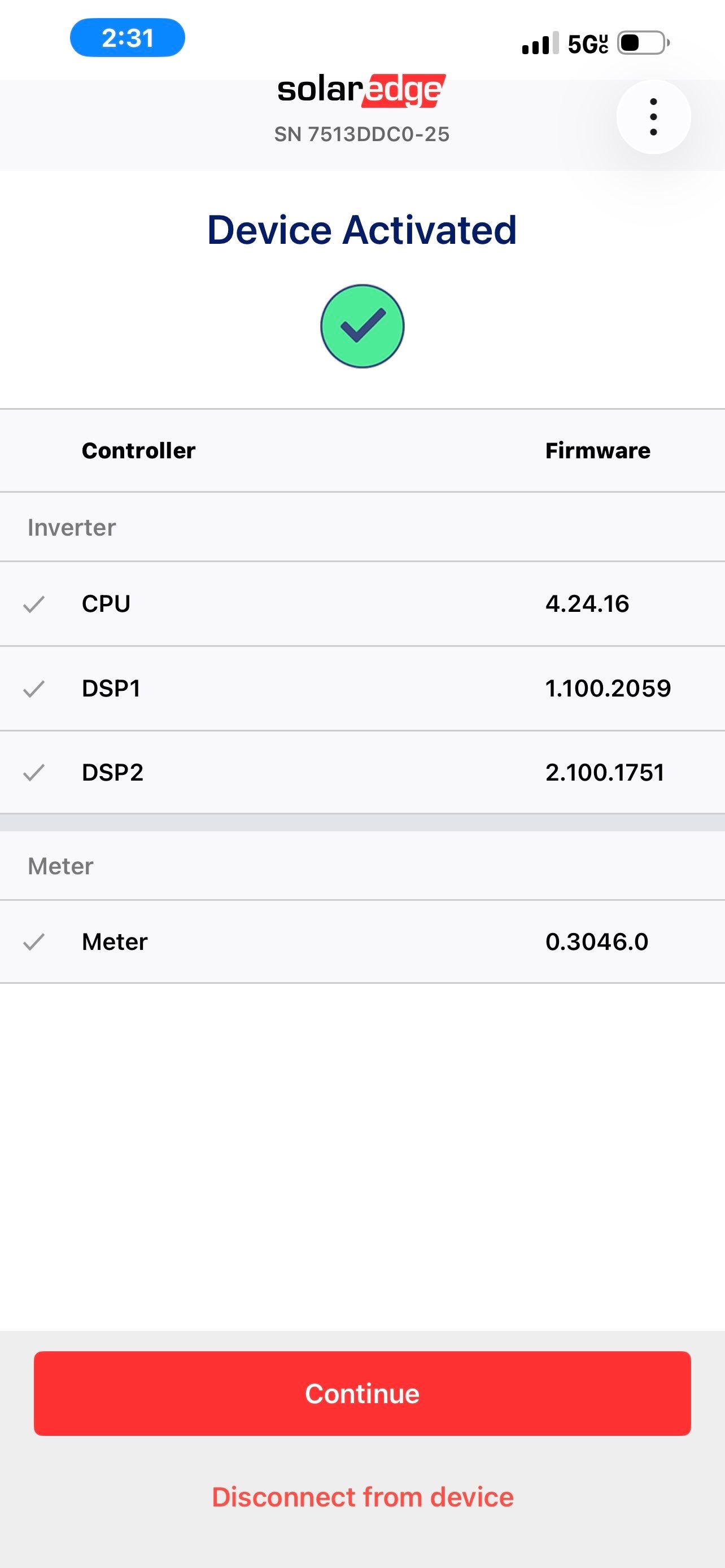Open the three-dot more options menu
This screenshot has height=1568, width=725.
tap(653, 116)
